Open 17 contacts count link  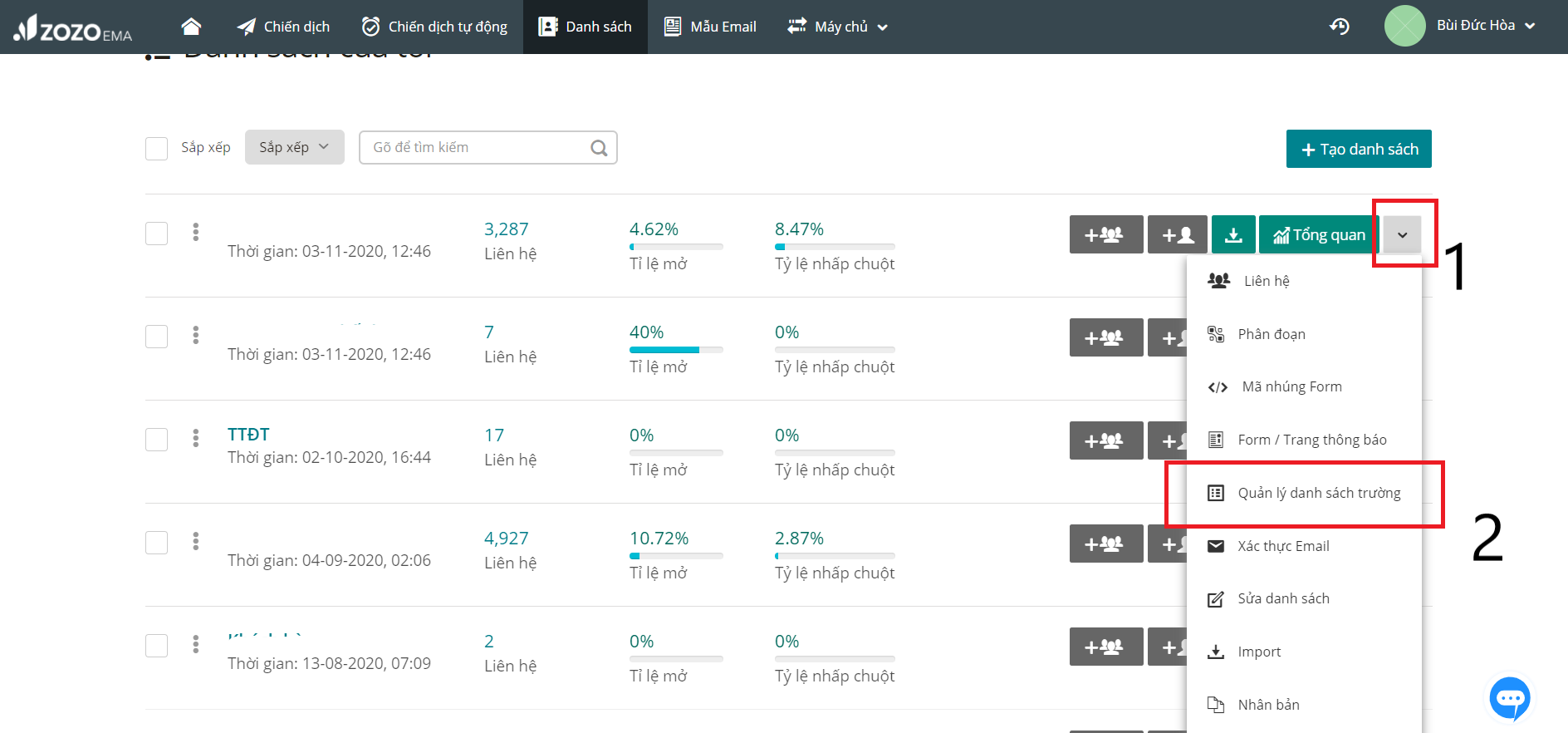(x=494, y=435)
